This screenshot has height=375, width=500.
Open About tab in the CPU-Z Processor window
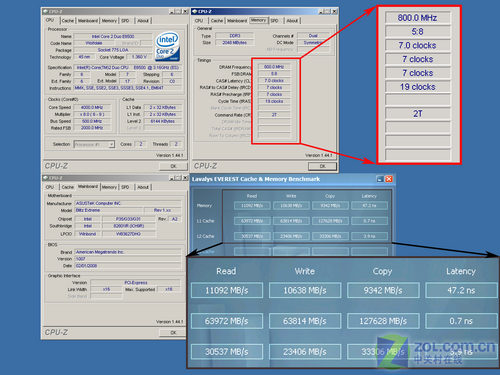click(x=143, y=21)
